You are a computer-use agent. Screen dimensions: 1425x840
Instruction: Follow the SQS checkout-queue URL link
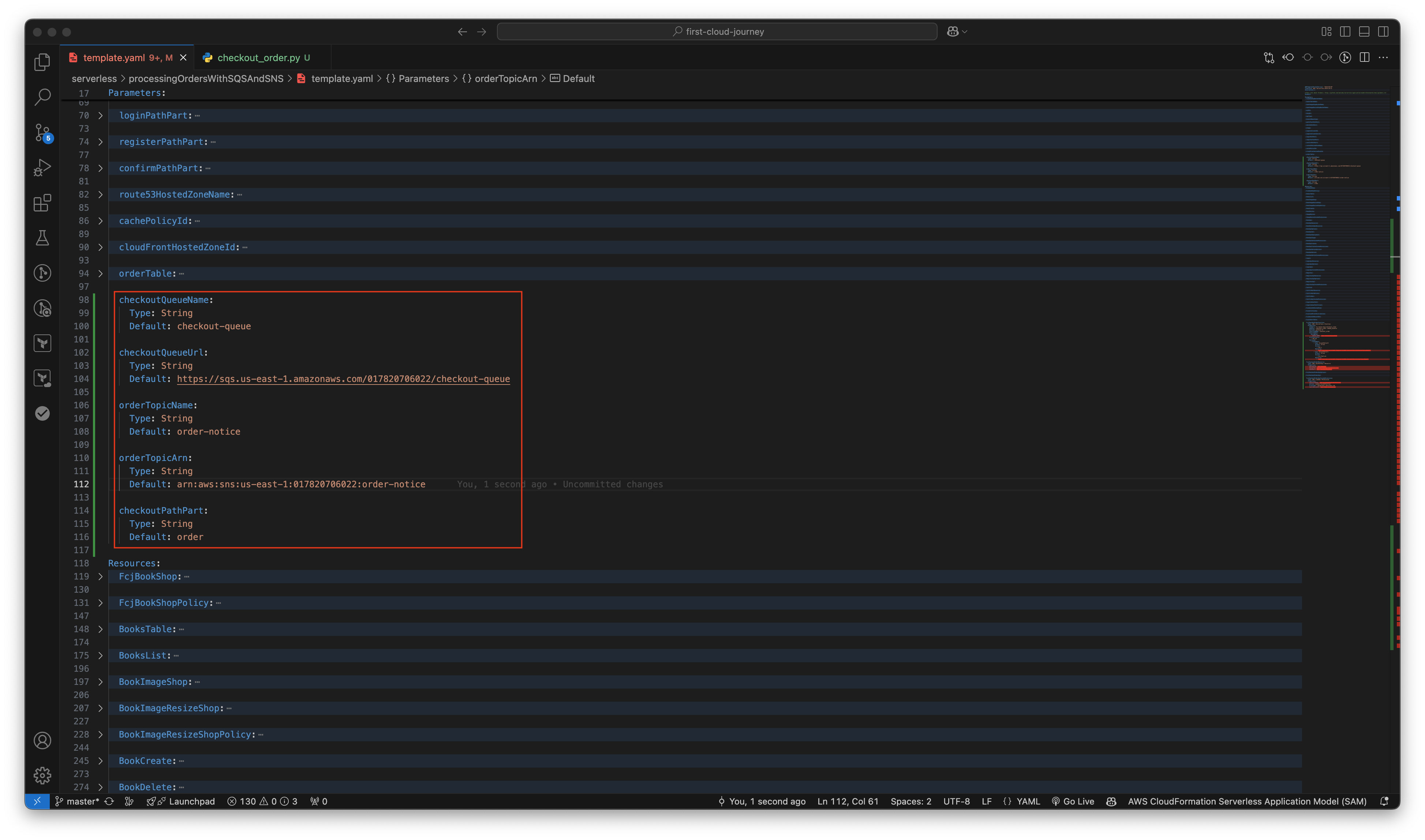click(343, 379)
